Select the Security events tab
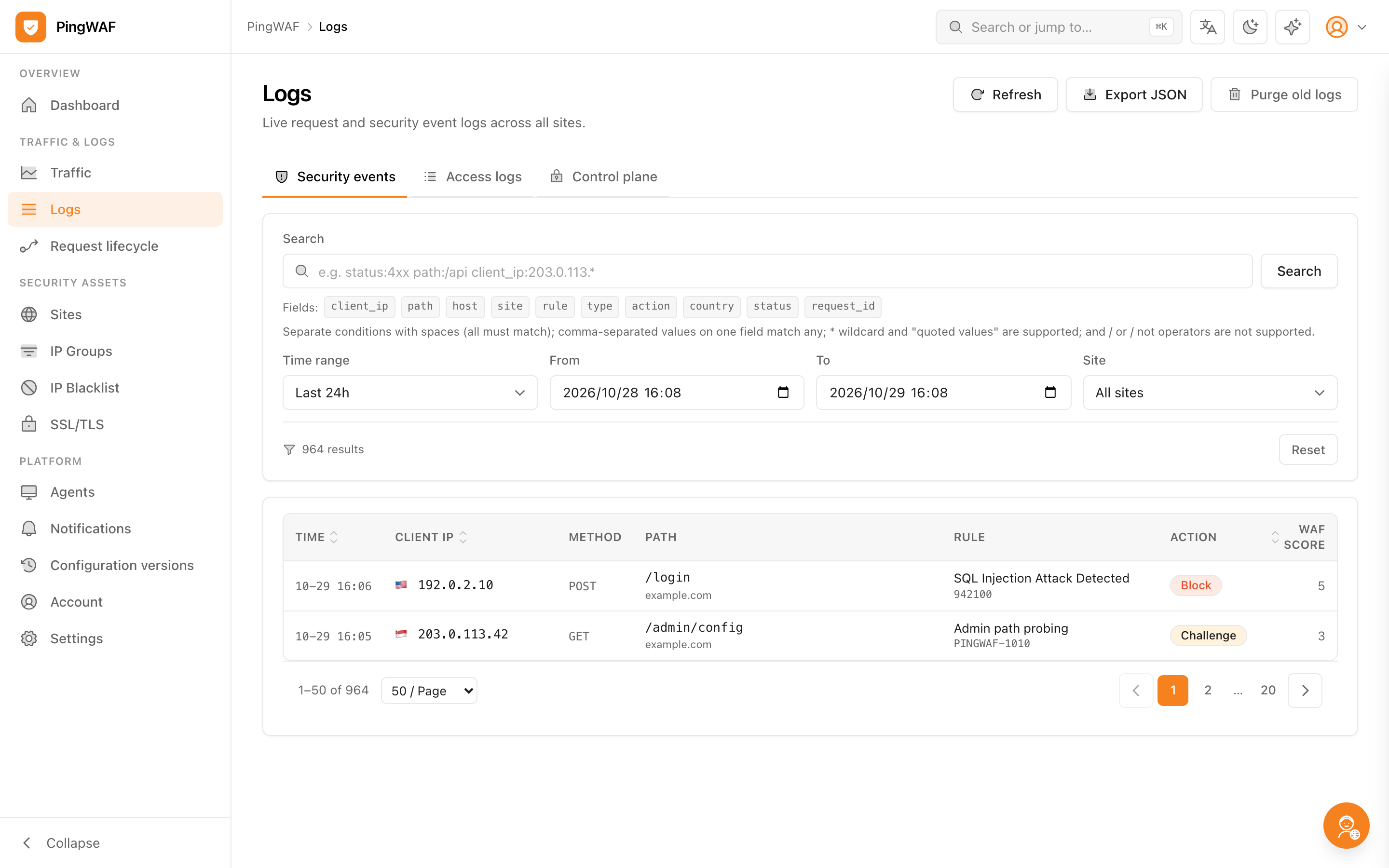 (335, 177)
